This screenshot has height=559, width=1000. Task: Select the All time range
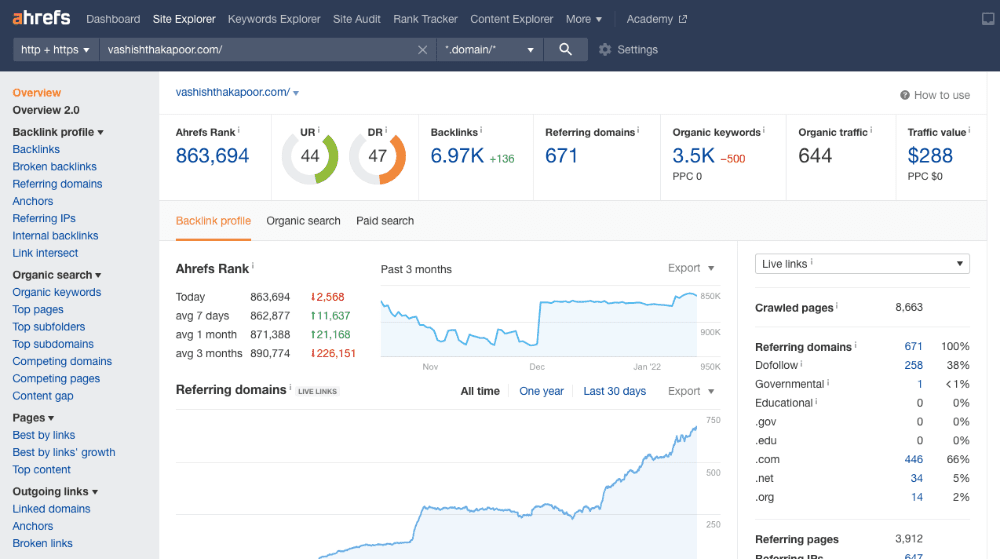(x=480, y=391)
